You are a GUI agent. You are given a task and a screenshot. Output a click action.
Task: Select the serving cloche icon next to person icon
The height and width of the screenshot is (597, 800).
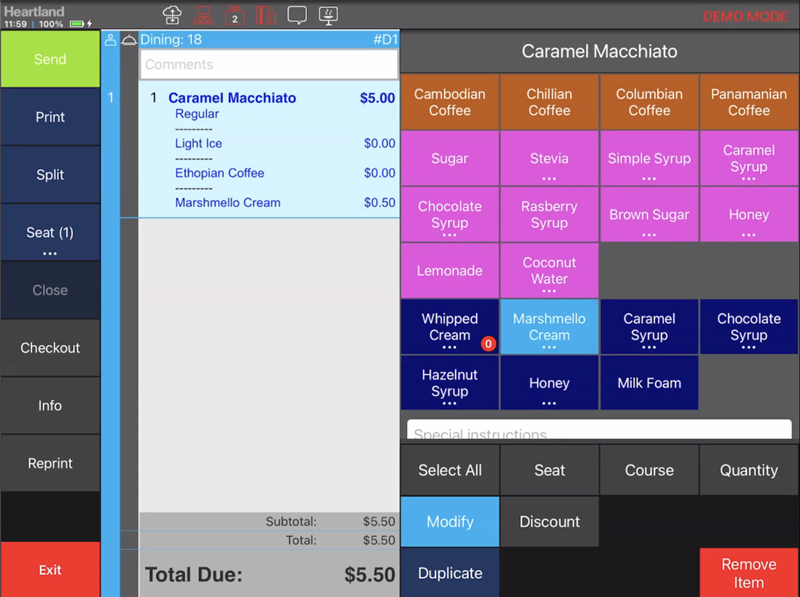(x=131, y=39)
